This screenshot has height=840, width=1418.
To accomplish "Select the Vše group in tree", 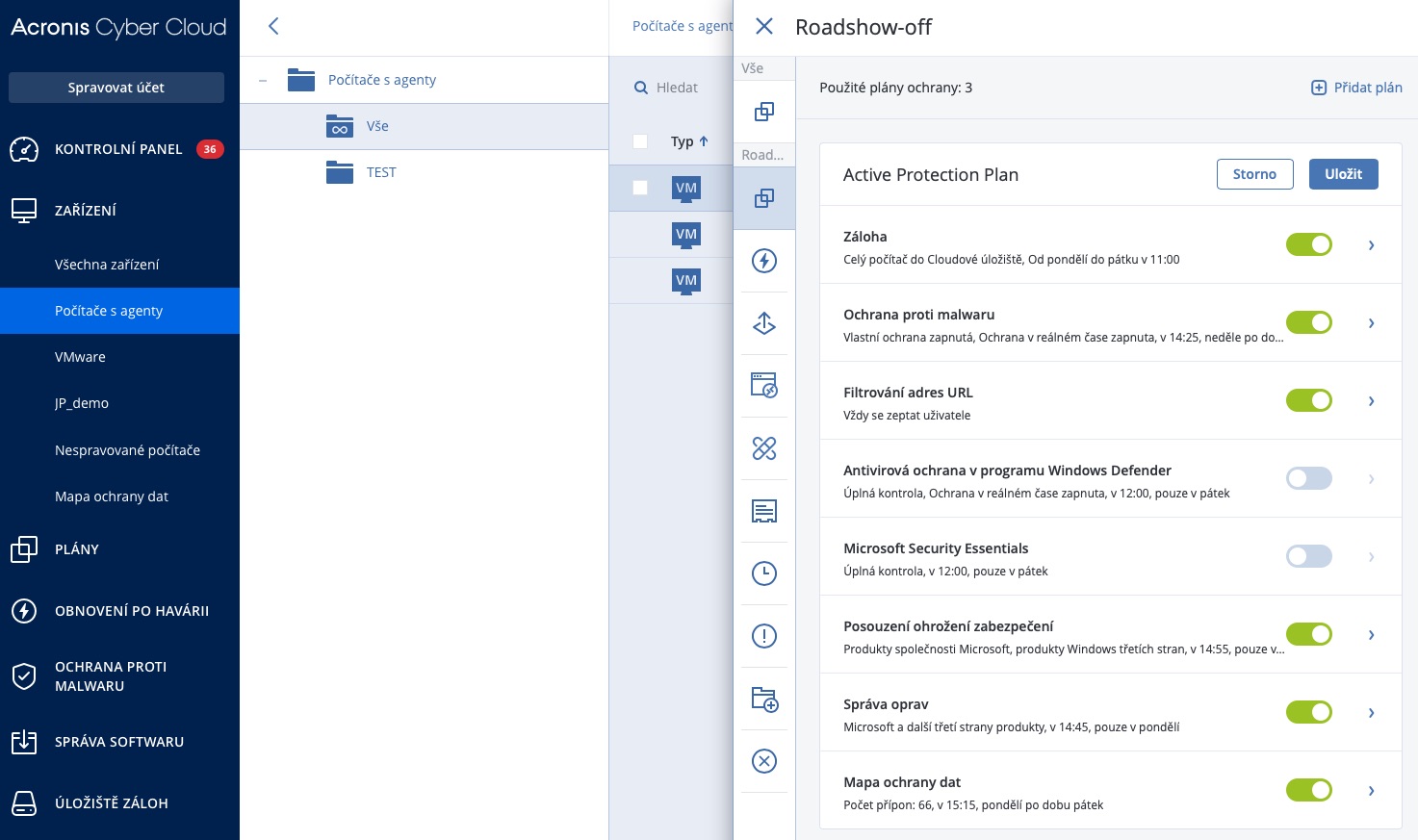I will pyautogui.click(x=424, y=126).
